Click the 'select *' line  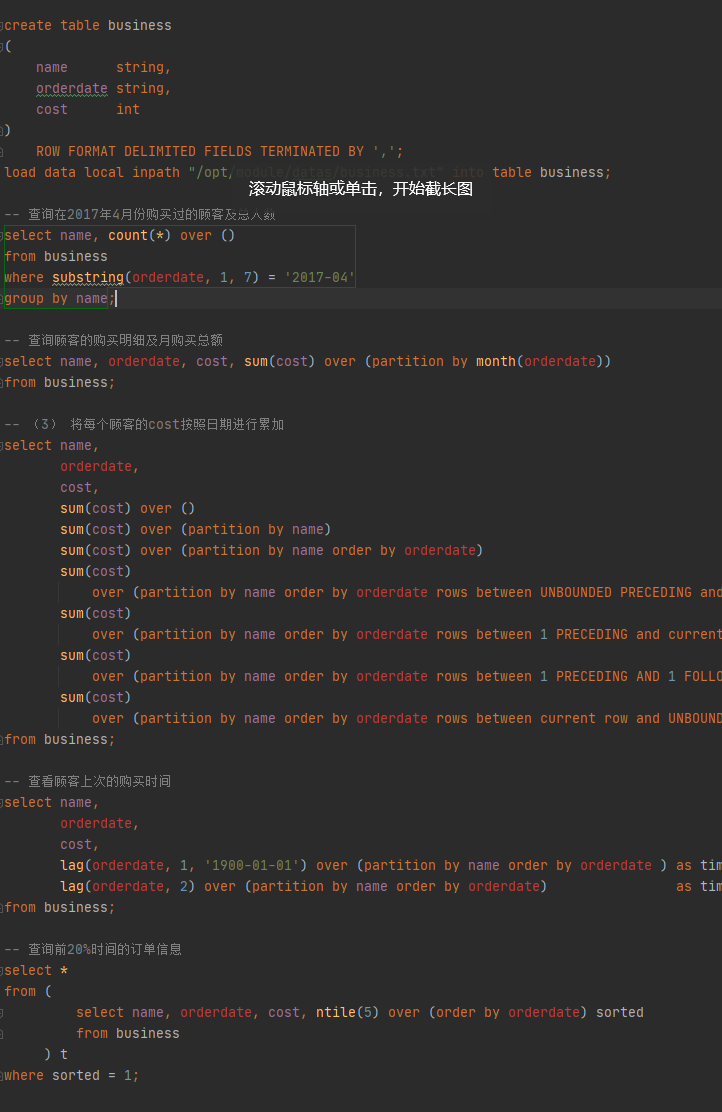point(36,971)
